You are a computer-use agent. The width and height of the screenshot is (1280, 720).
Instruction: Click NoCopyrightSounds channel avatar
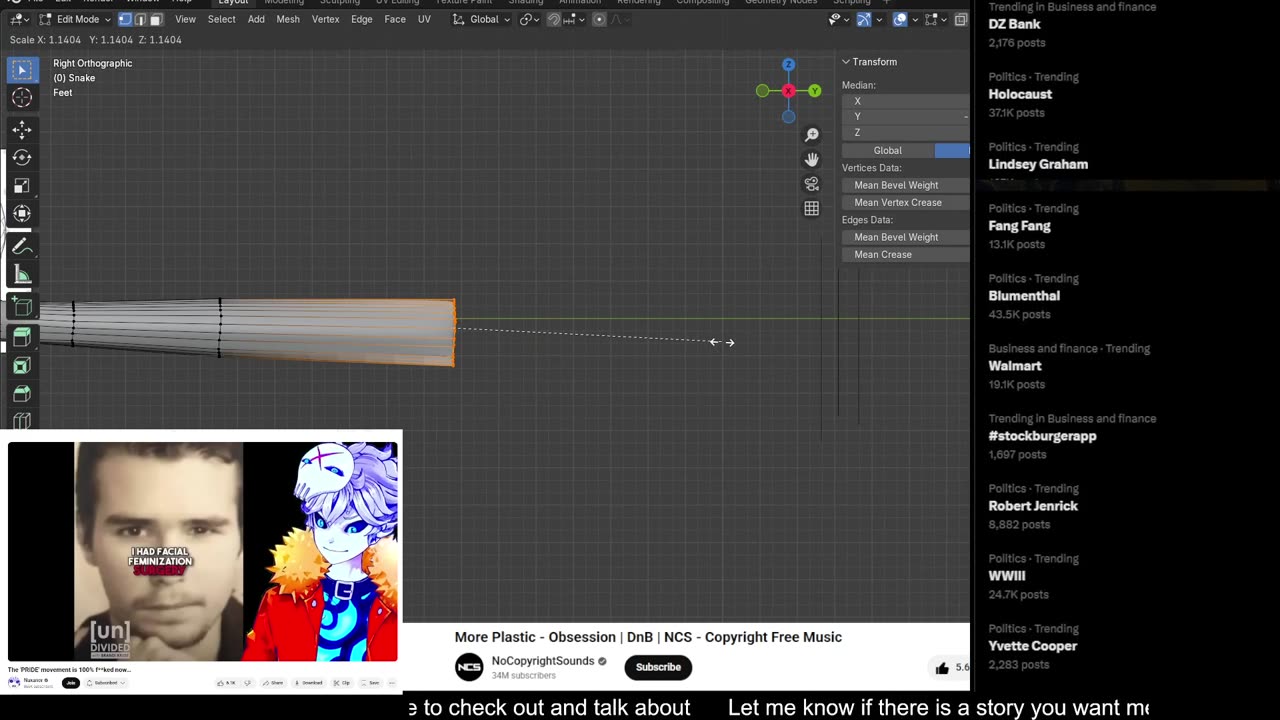469,667
